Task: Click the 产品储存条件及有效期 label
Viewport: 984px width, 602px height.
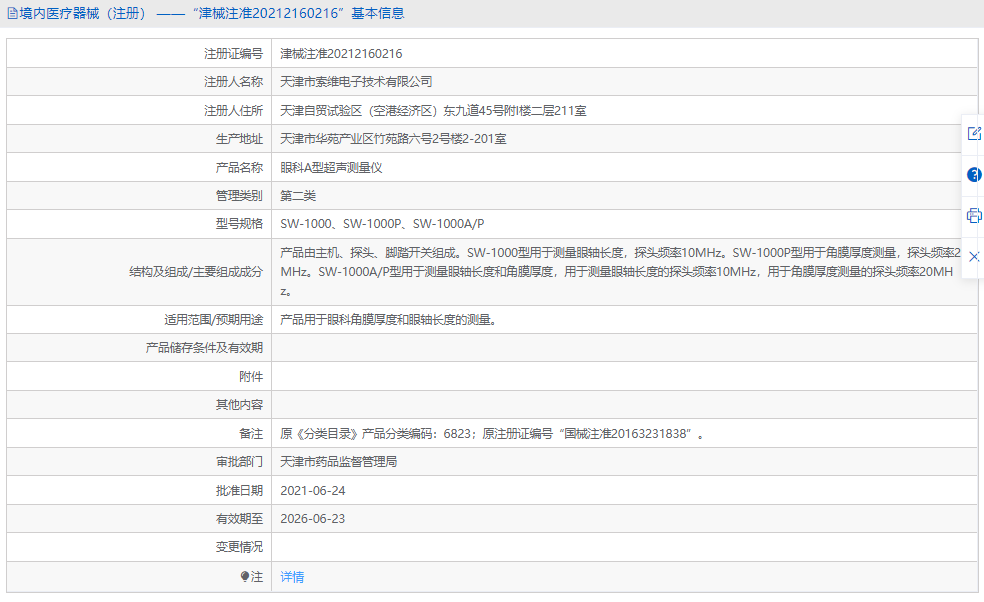Action: click(204, 348)
